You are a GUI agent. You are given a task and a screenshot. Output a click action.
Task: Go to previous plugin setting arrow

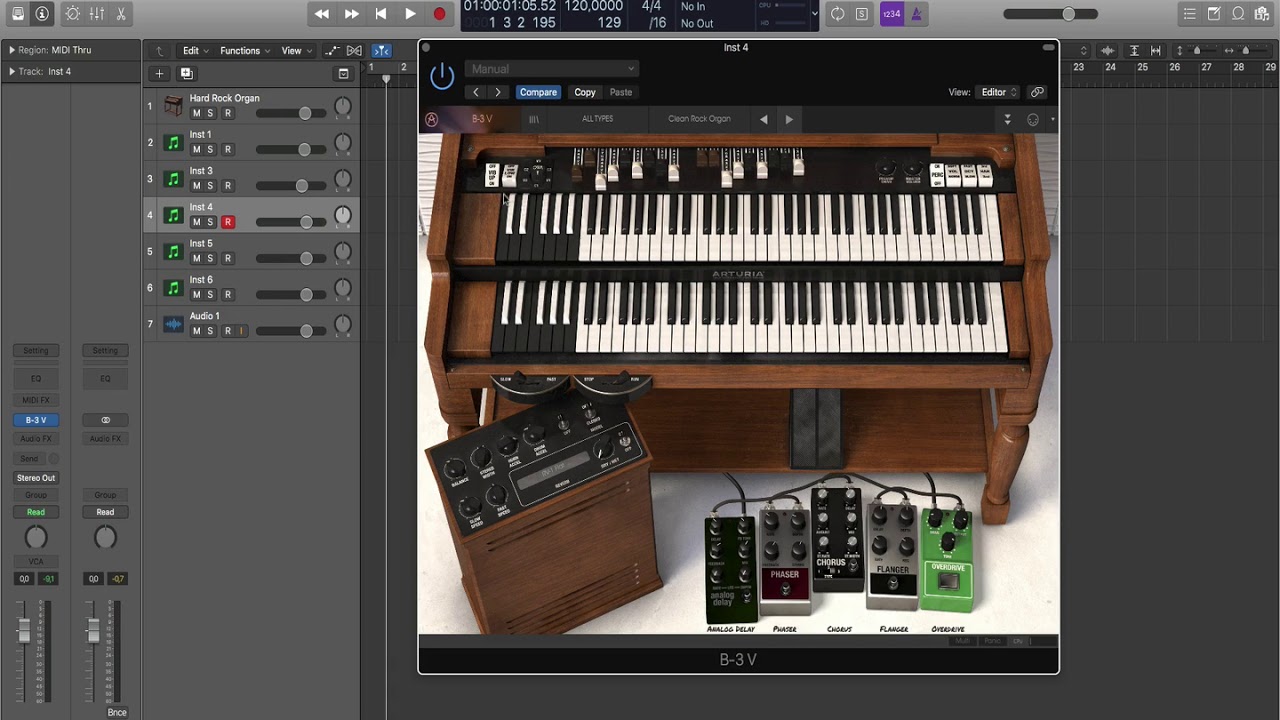tap(476, 92)
